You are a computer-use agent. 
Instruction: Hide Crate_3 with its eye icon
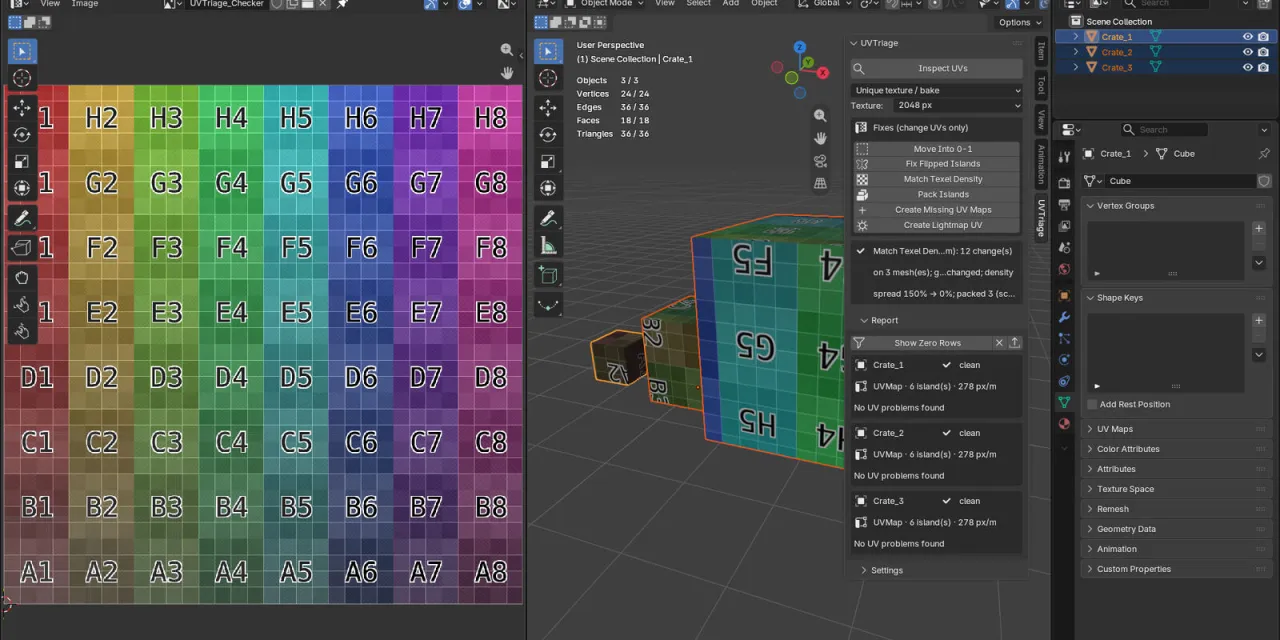point(1248,67)
